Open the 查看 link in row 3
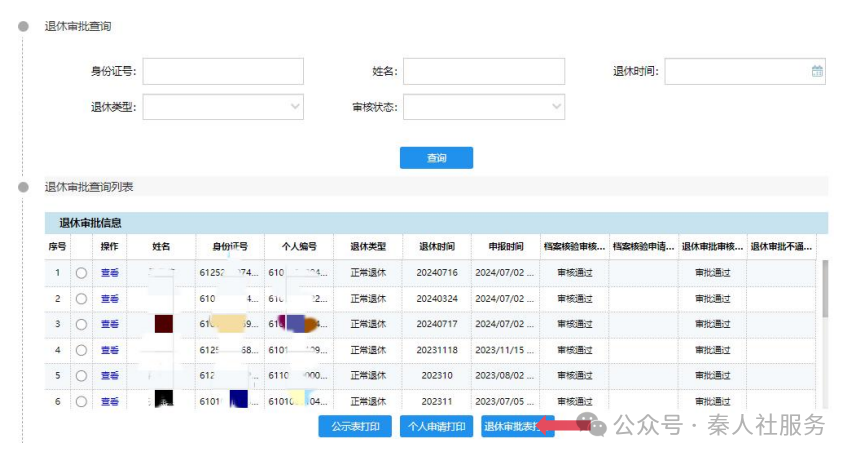Image resolution: width=853 pixels, height=459 pixels. [109, 324]
